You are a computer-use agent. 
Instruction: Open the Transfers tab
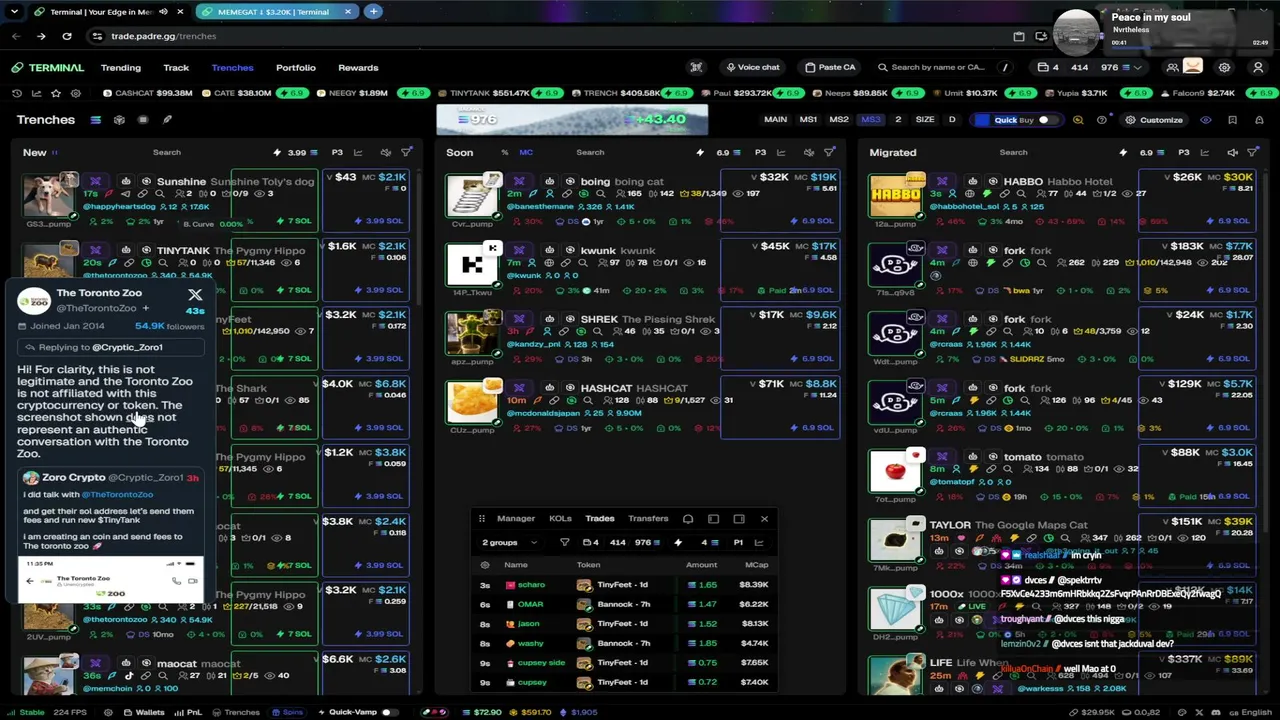point(648,518)
